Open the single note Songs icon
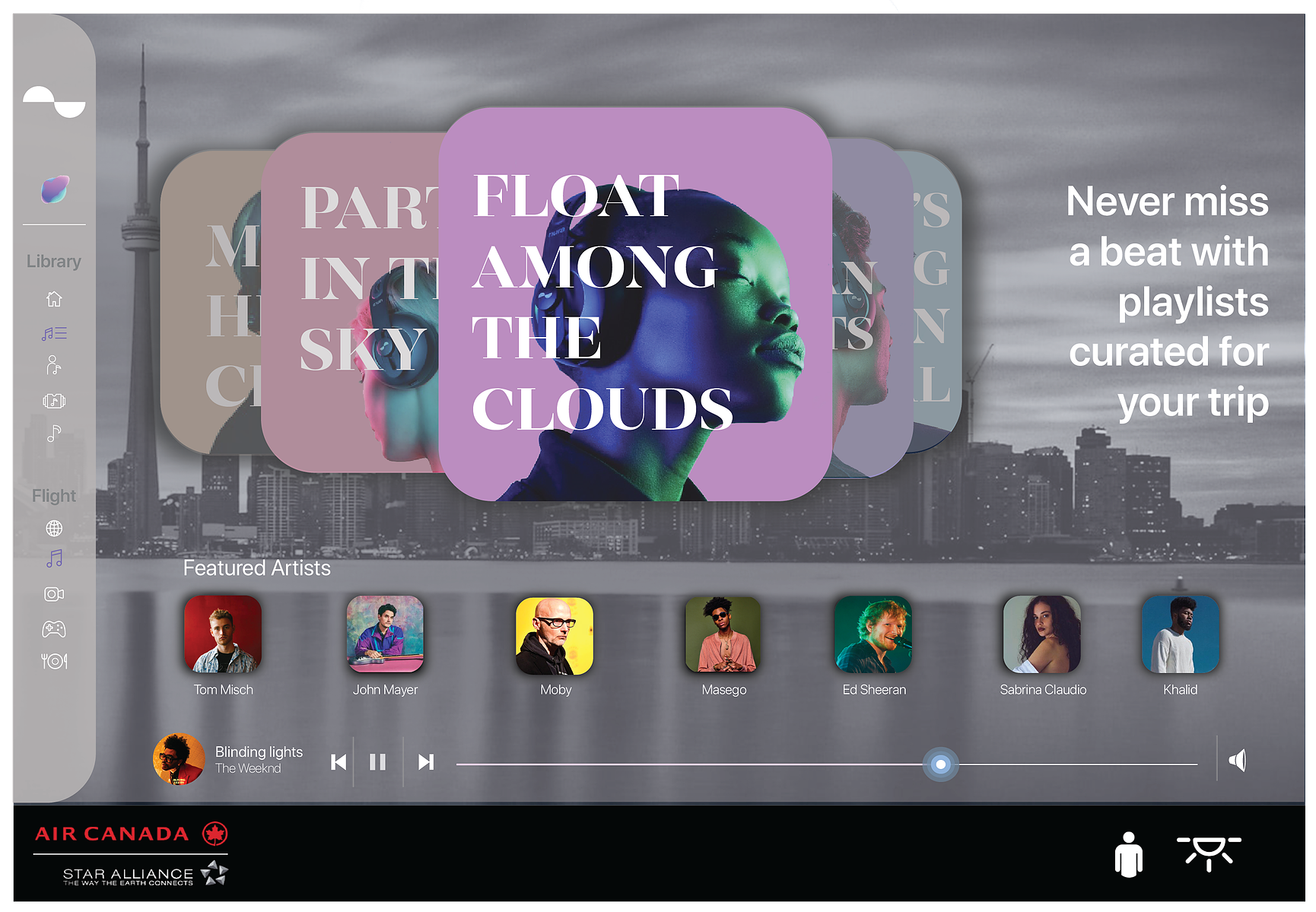Screen dimensions: 1316x912 point(54,434)
